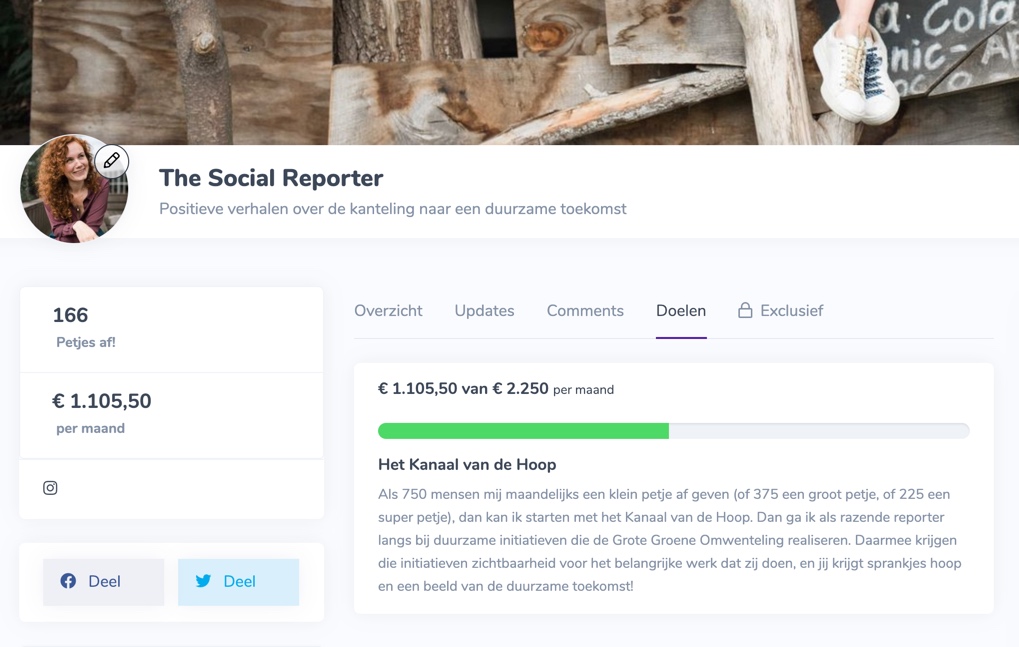The width and height of the screenshot is (1019, 647).
Task: Share via the Twitter Deel button
Action: coord(239,582)
